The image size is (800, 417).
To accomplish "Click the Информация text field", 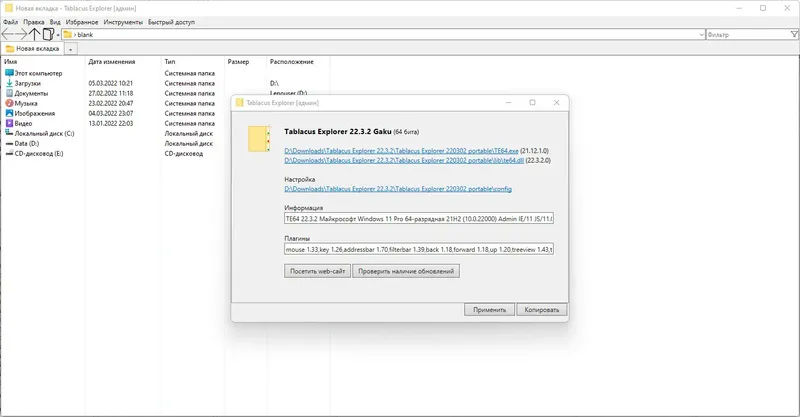I will pos(419,219).
